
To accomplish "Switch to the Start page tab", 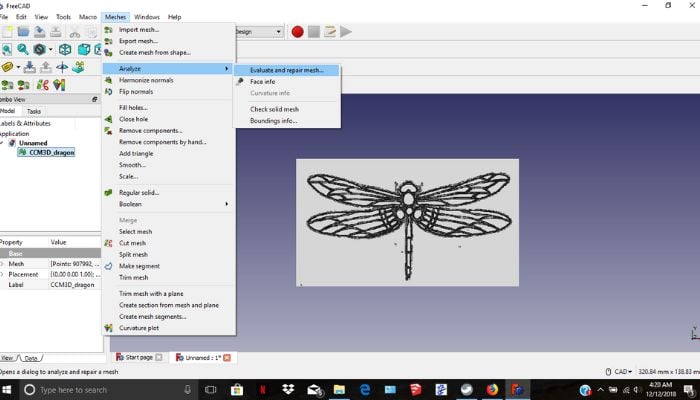I will click(x=137, y=357).
